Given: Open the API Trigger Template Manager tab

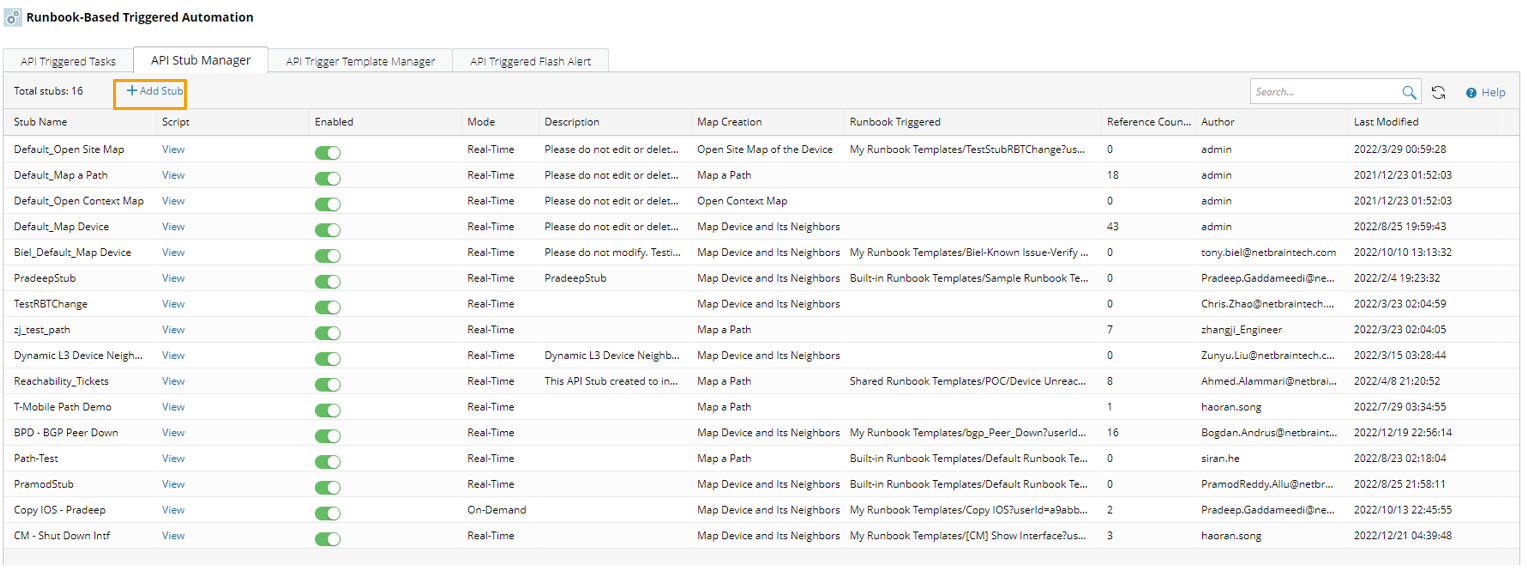Looking at the screenshot, I should click(360, 61).
